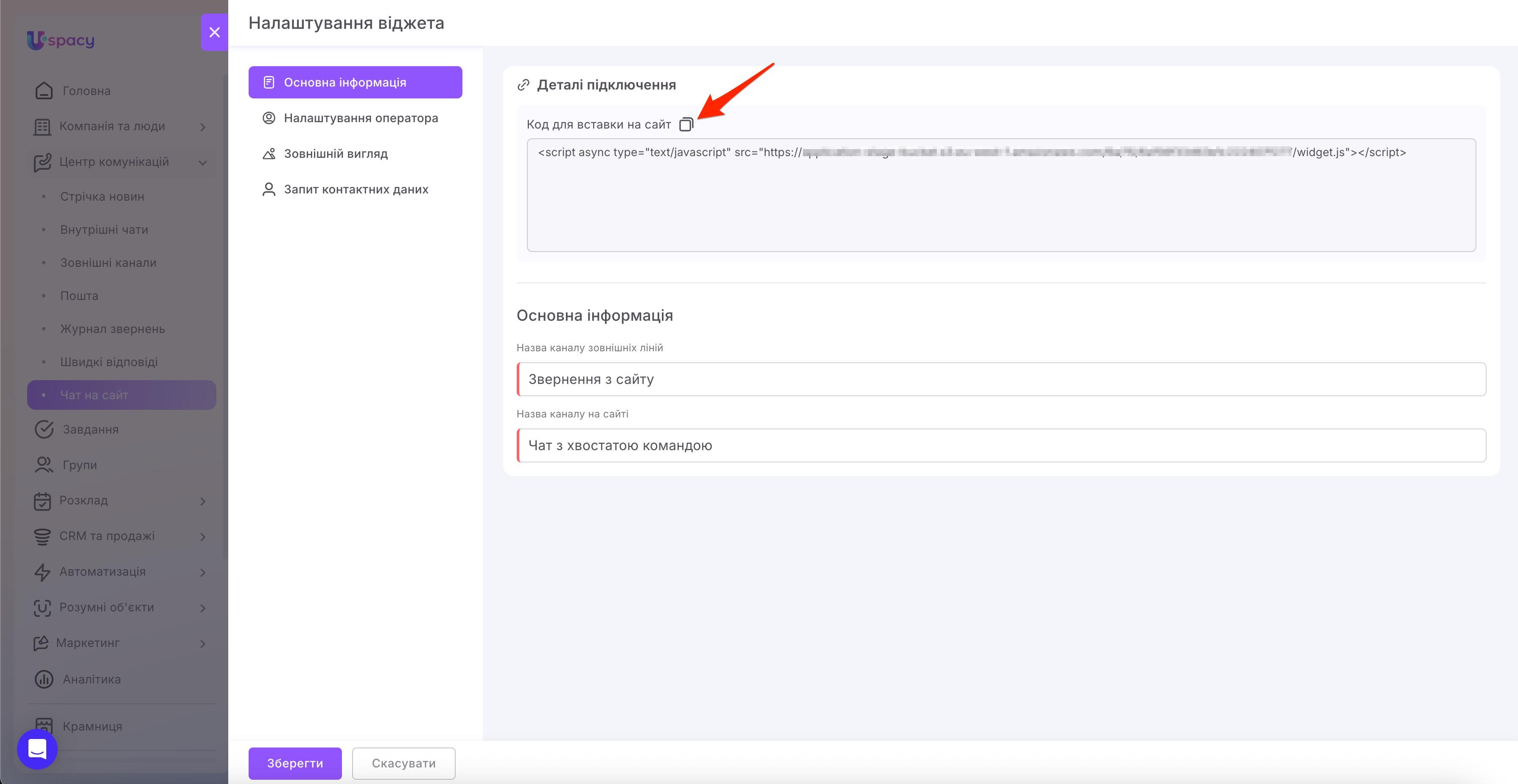
Task: Click the CRM та продажі stack icon
Action: tap(42, 536)
